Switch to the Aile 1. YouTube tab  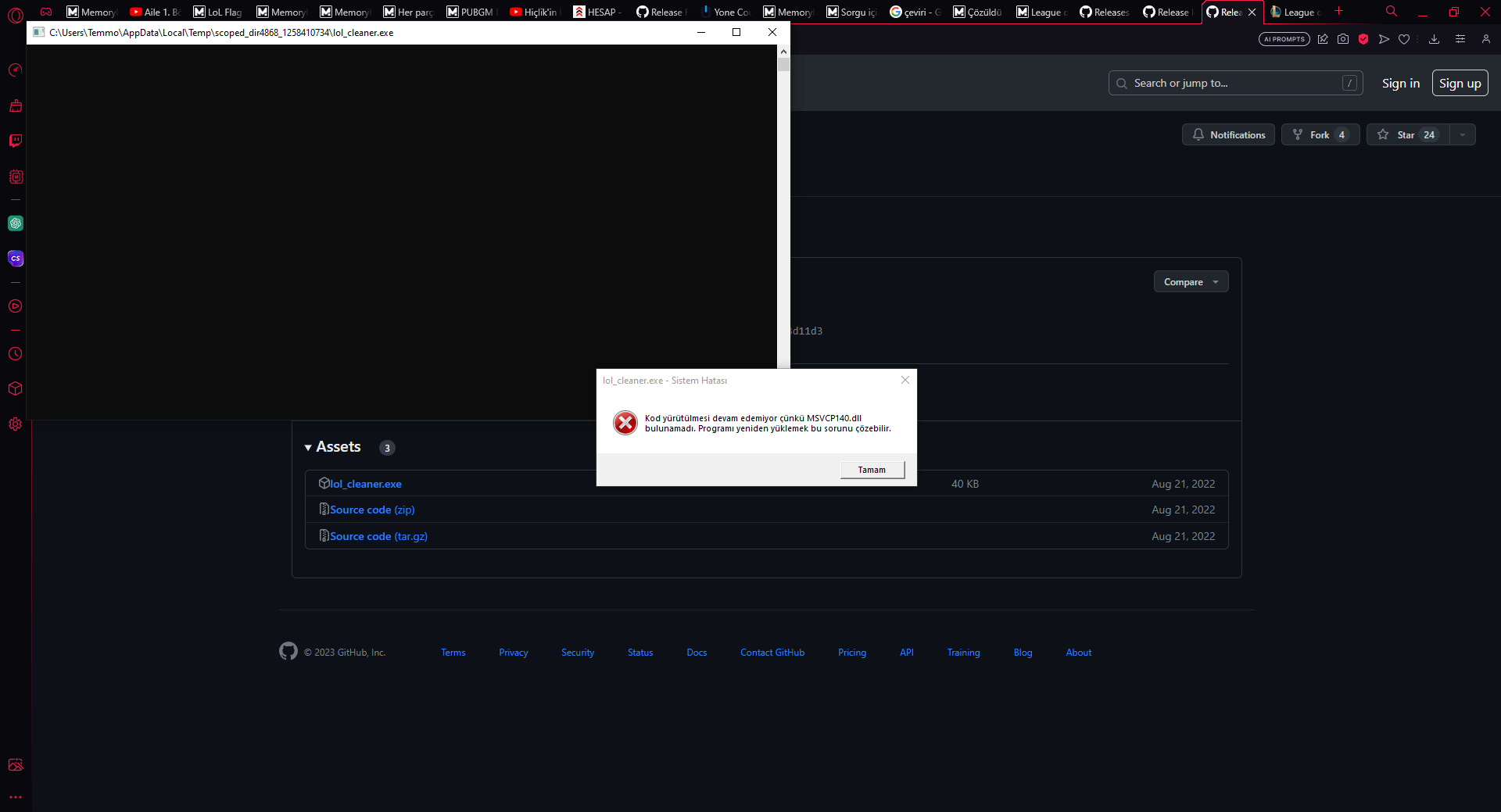(155, 12)
